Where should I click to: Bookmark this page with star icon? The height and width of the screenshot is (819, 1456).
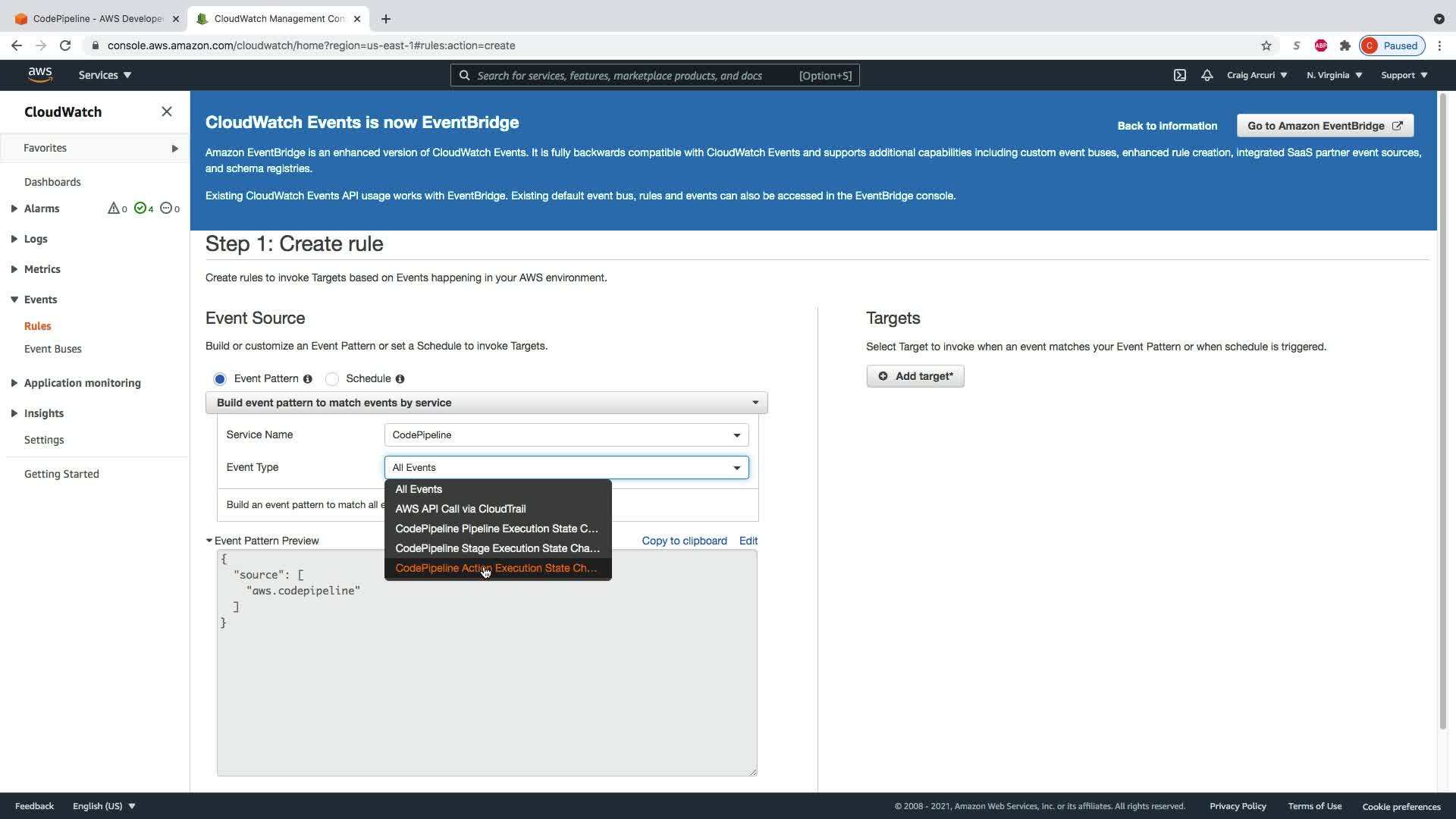click(x=1266, y=45)
